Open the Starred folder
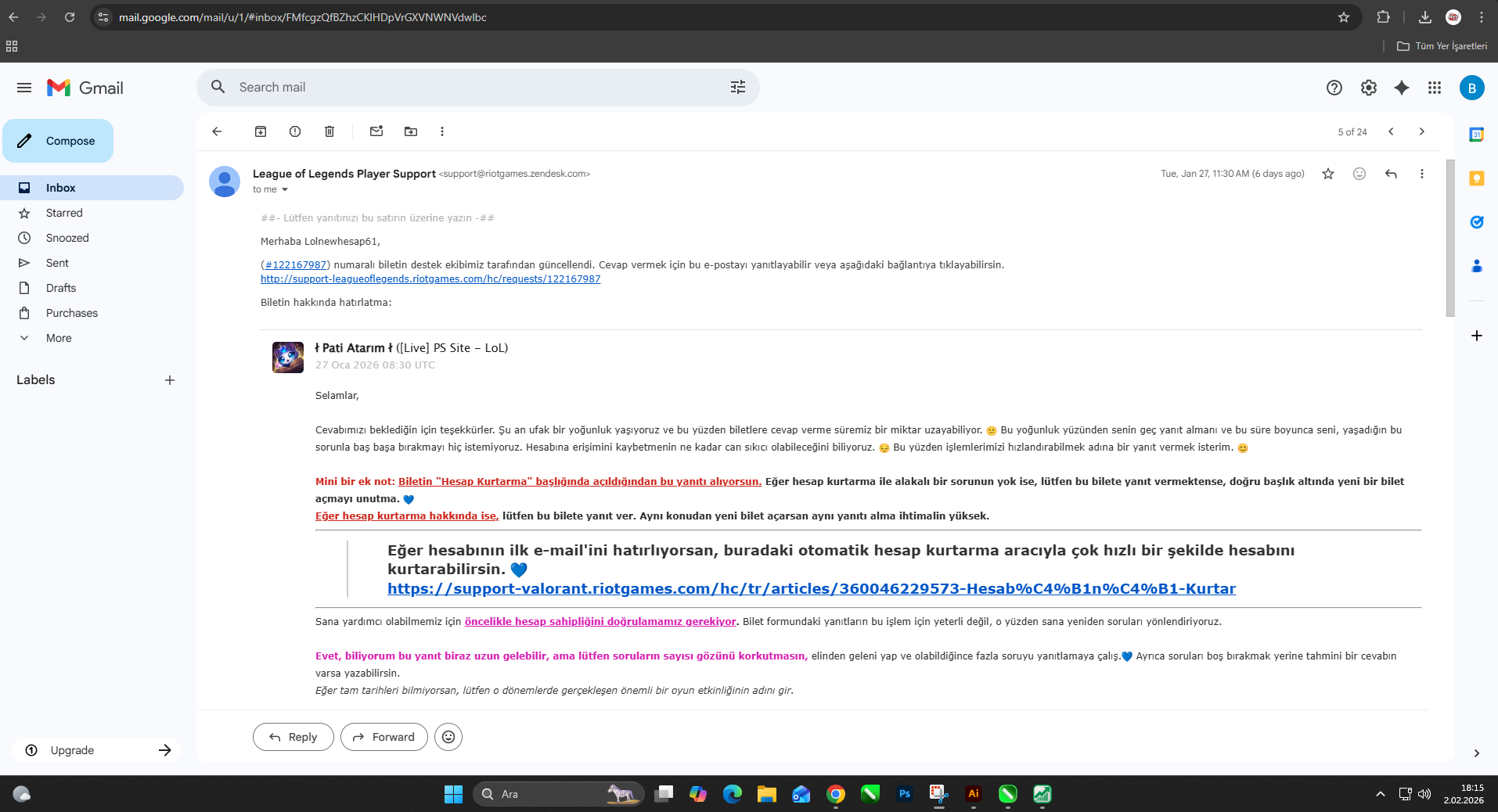Image resolution: width=1498 pixels, height=812 pixels. click(x=92, y=213)
